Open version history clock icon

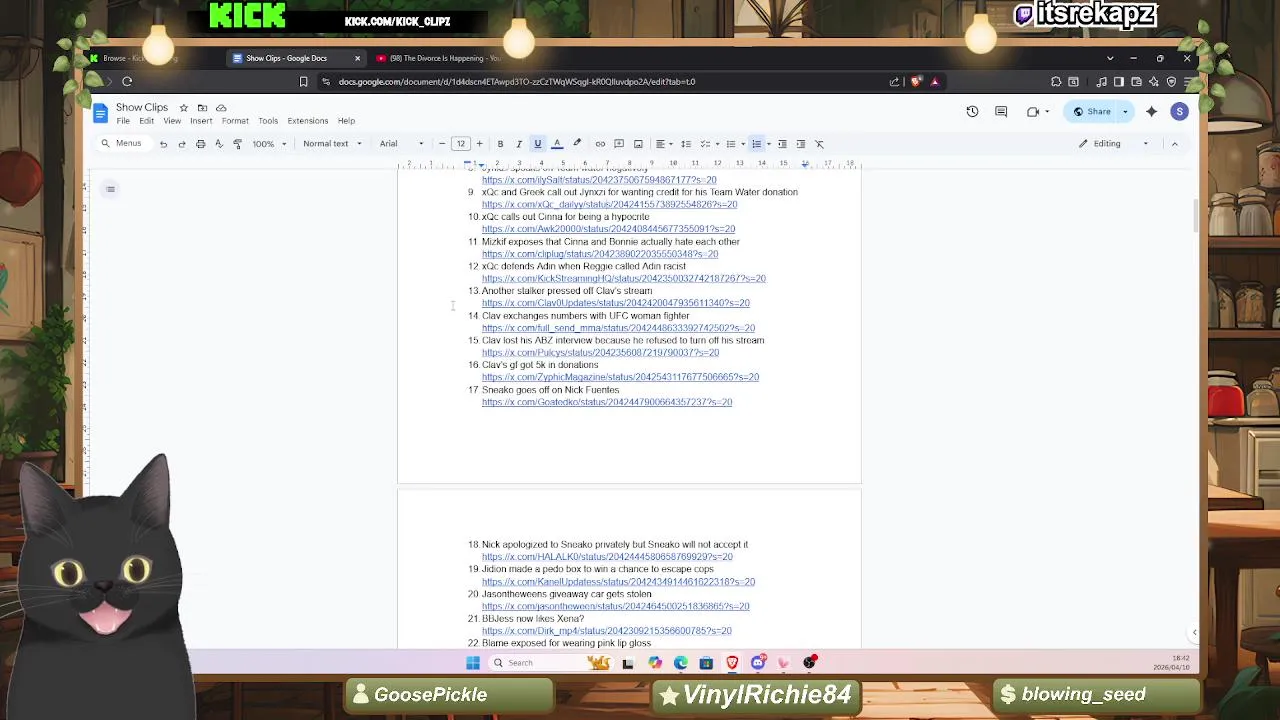coord(972,112)
